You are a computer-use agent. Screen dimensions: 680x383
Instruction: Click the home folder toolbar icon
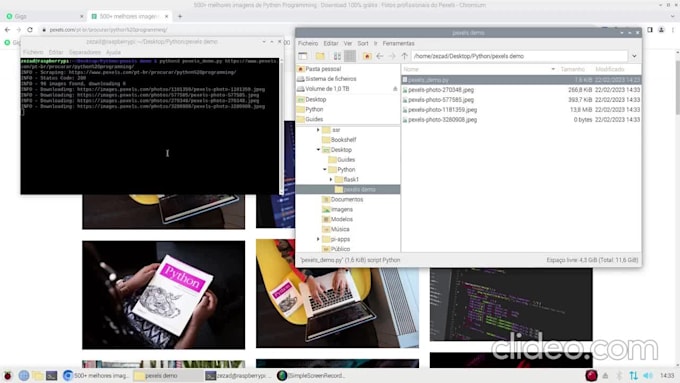[367, 56]
